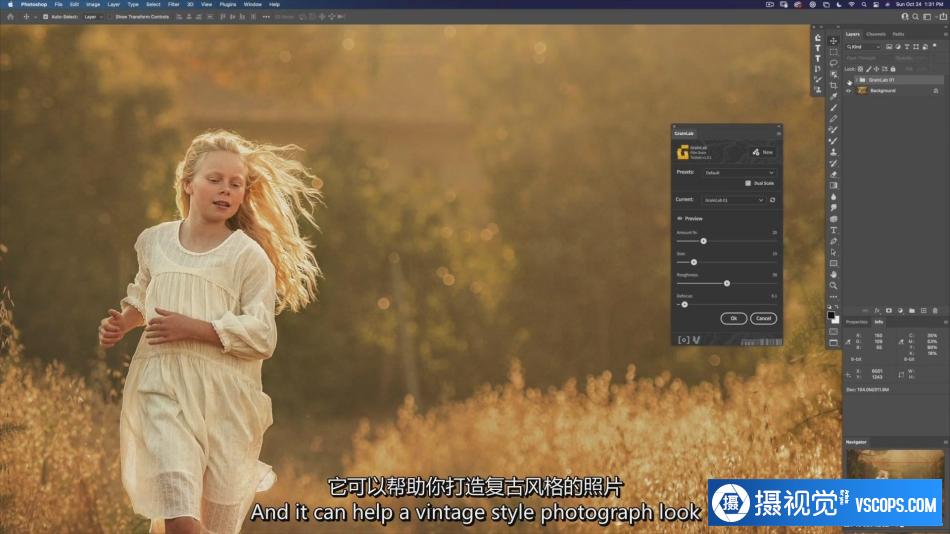Screen dimensions: 950x534
Task: Click the Wi-Fi icon in menu bar
Action: pos(851,4)
